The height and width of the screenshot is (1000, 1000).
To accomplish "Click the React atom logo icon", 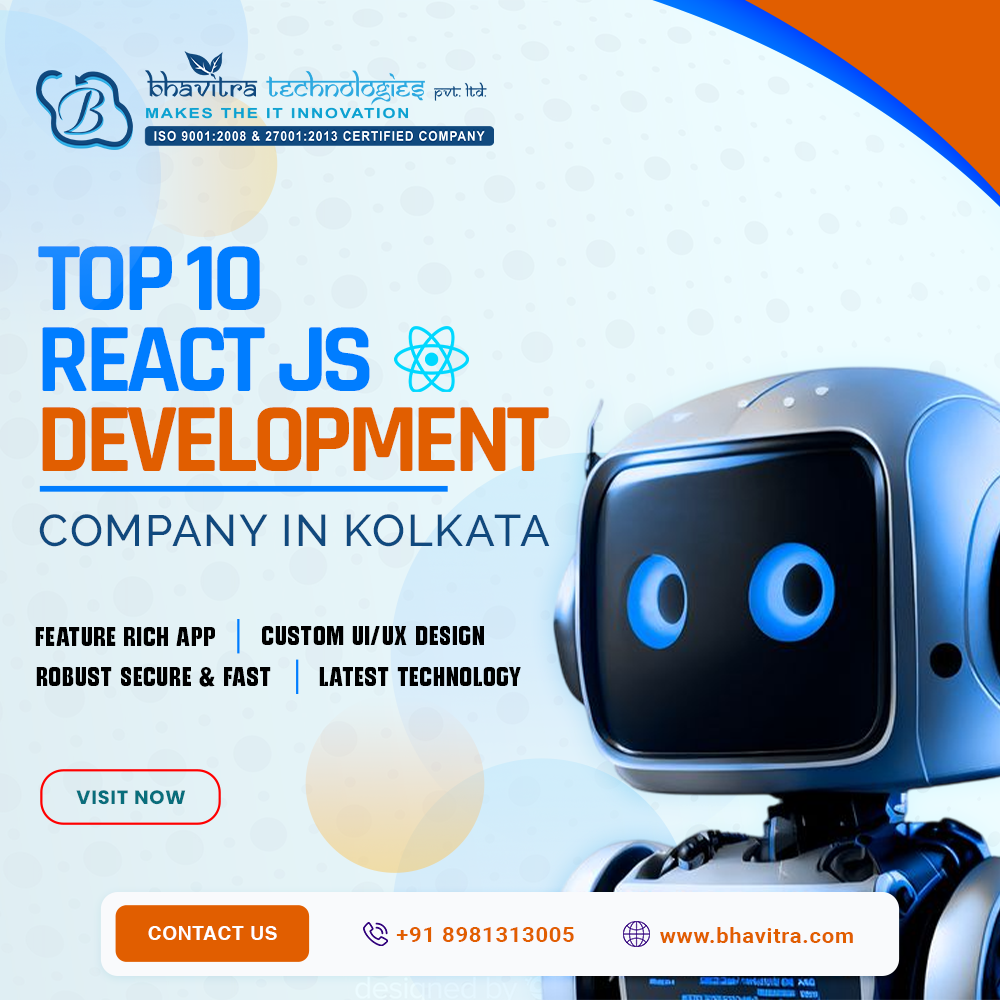I will click(431, 359).
